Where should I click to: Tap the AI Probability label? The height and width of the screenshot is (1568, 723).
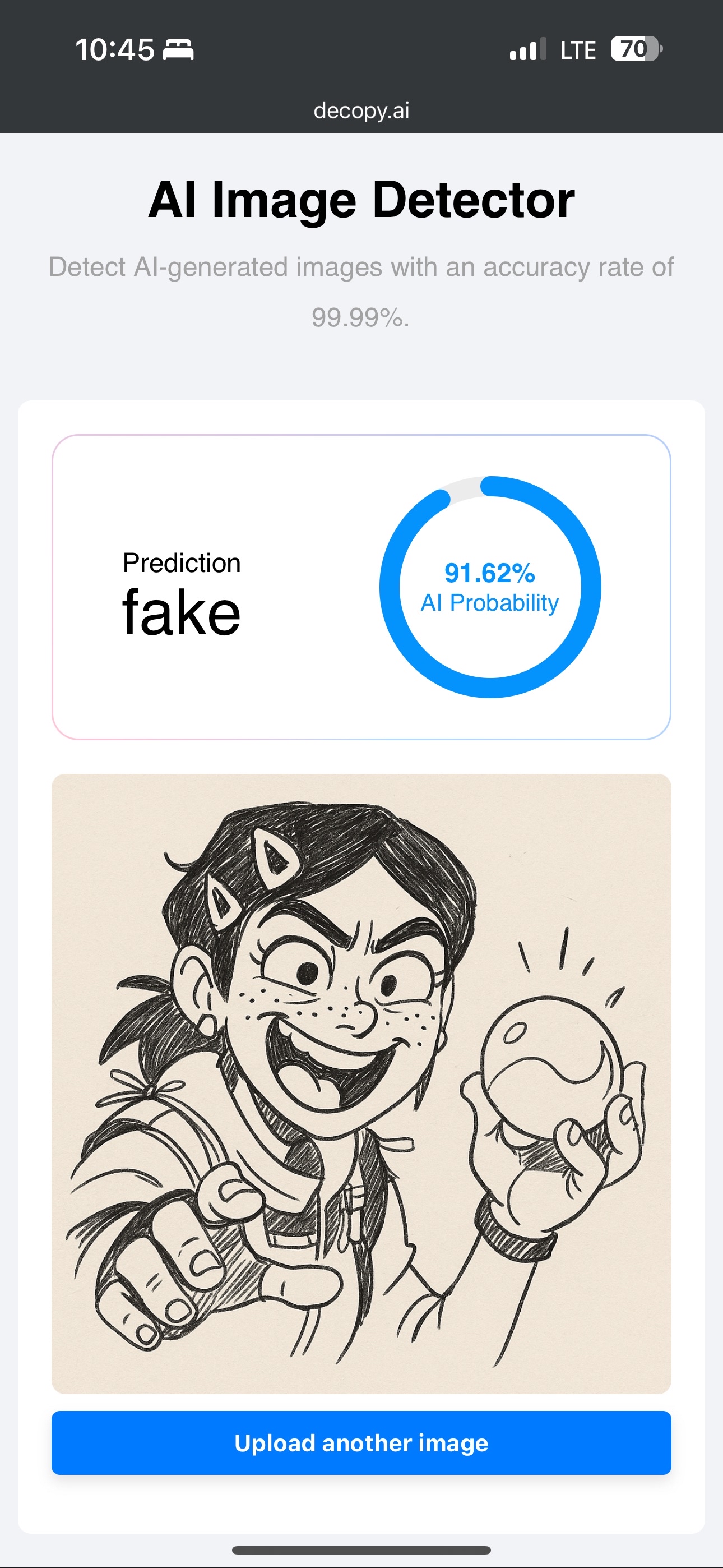click(x=490, y=603)
